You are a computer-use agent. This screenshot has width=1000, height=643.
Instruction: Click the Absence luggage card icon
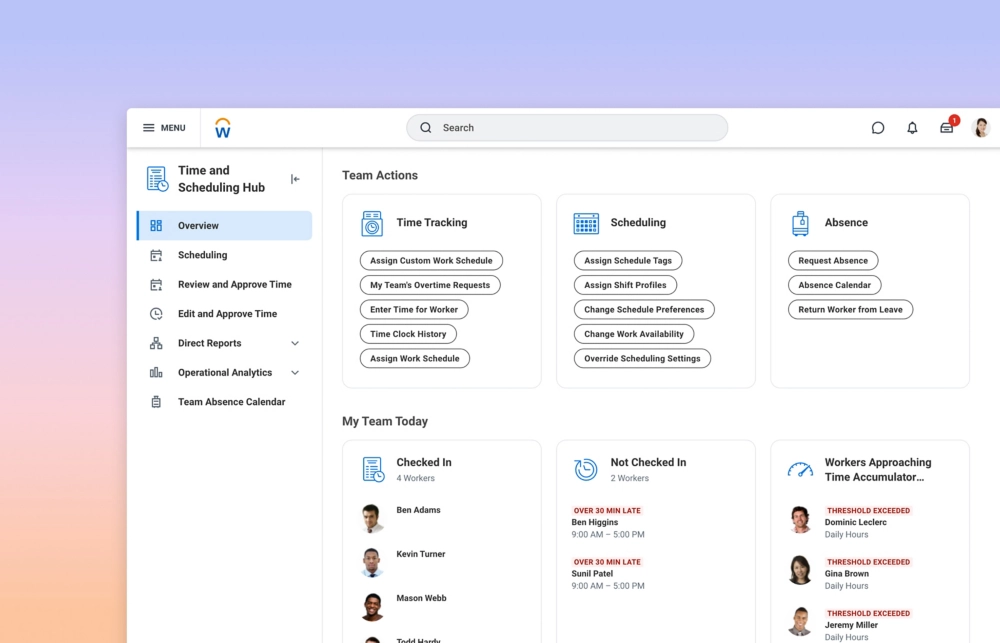(x=800, y=223)
